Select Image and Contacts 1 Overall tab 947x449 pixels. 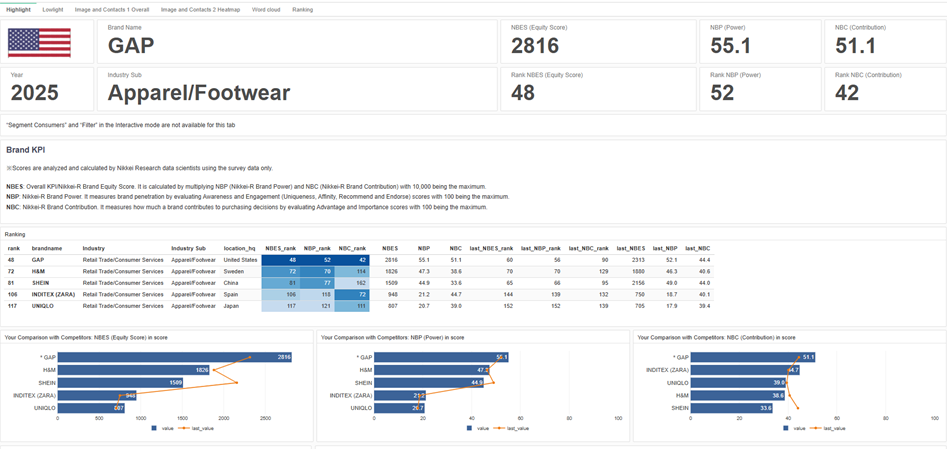tap(112, 9)
